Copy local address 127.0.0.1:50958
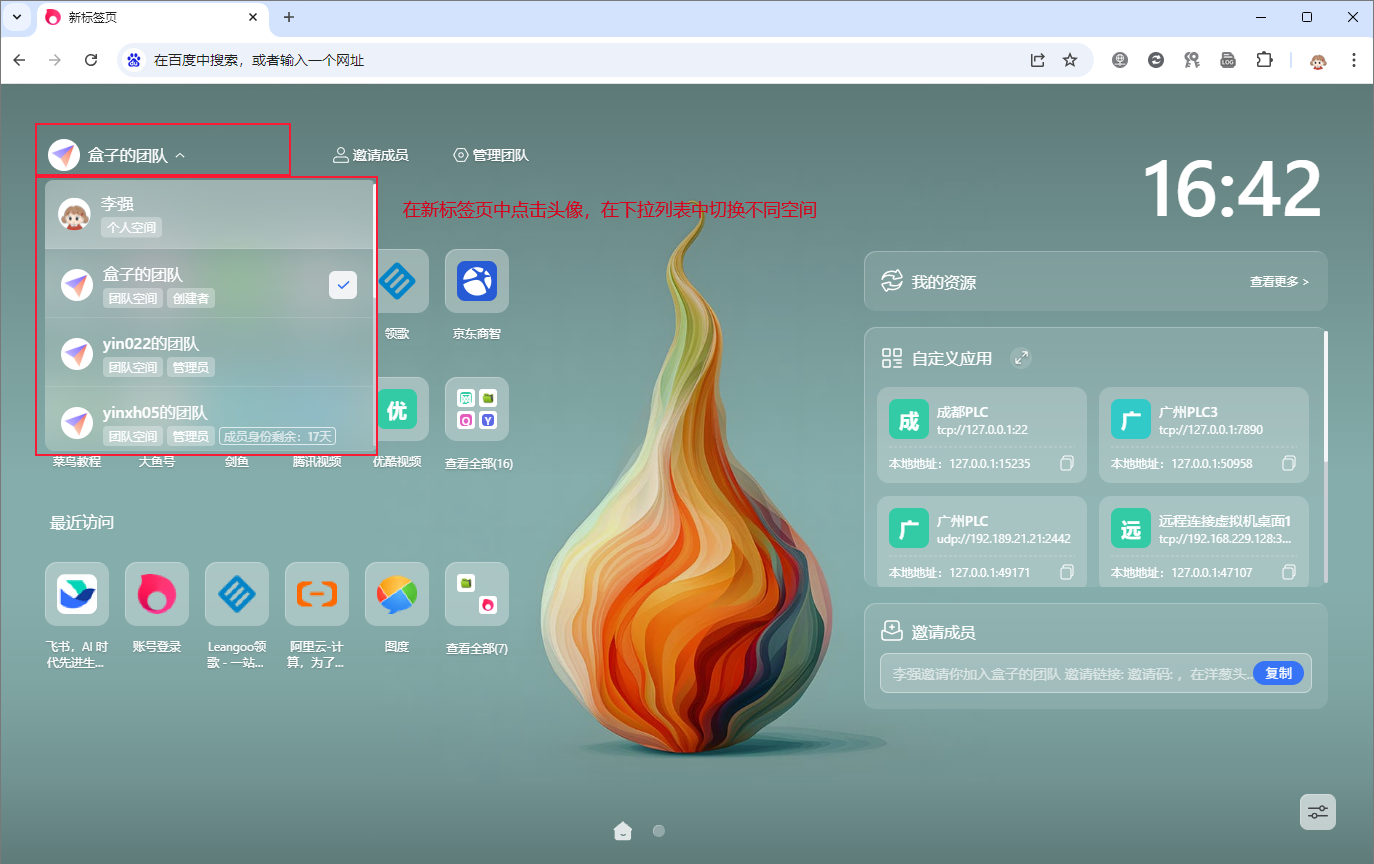 click(x=1289, y=463)
